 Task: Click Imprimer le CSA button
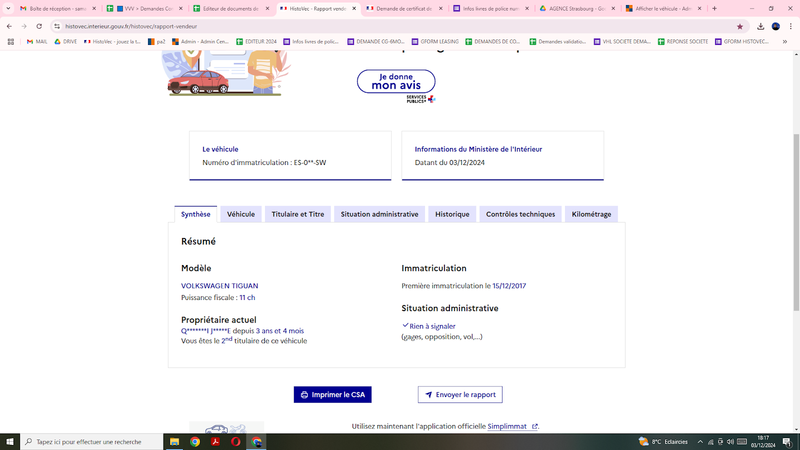pyautogui.click(x=333, y=394)
